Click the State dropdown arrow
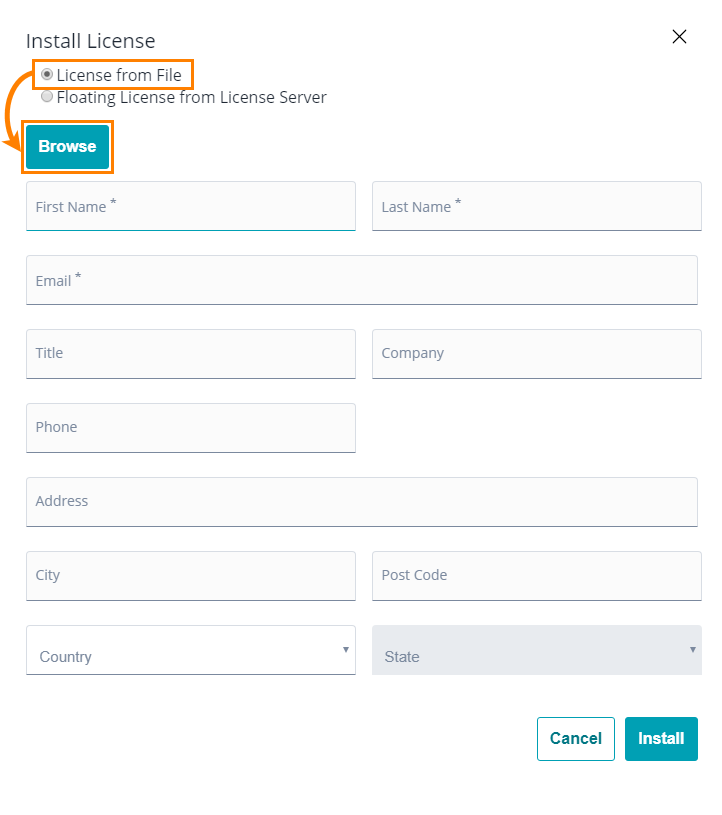Viewport: 722px width, 815px height. point(692,650)
